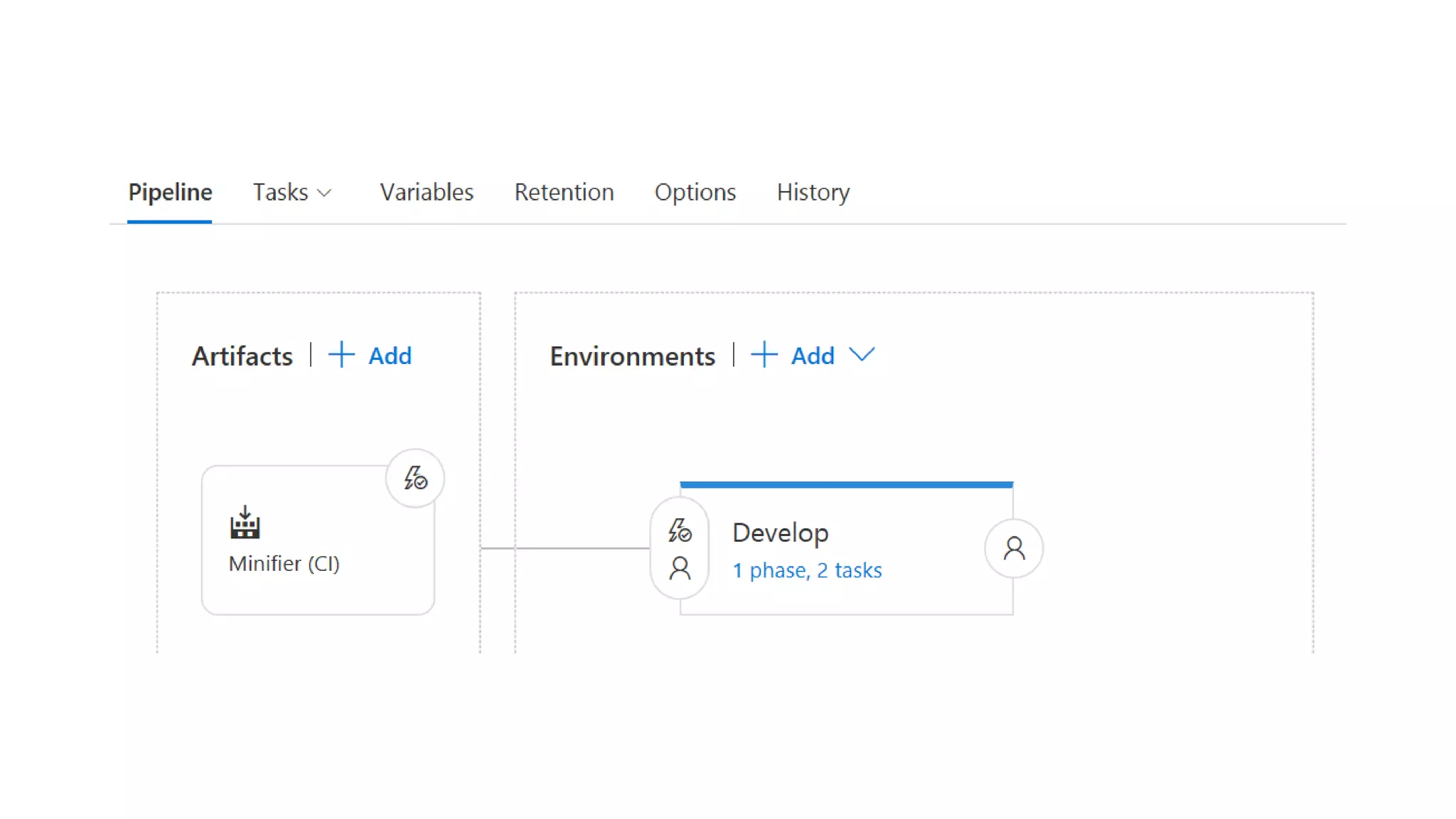Select the Develop environment card title

tap(780, 532)
